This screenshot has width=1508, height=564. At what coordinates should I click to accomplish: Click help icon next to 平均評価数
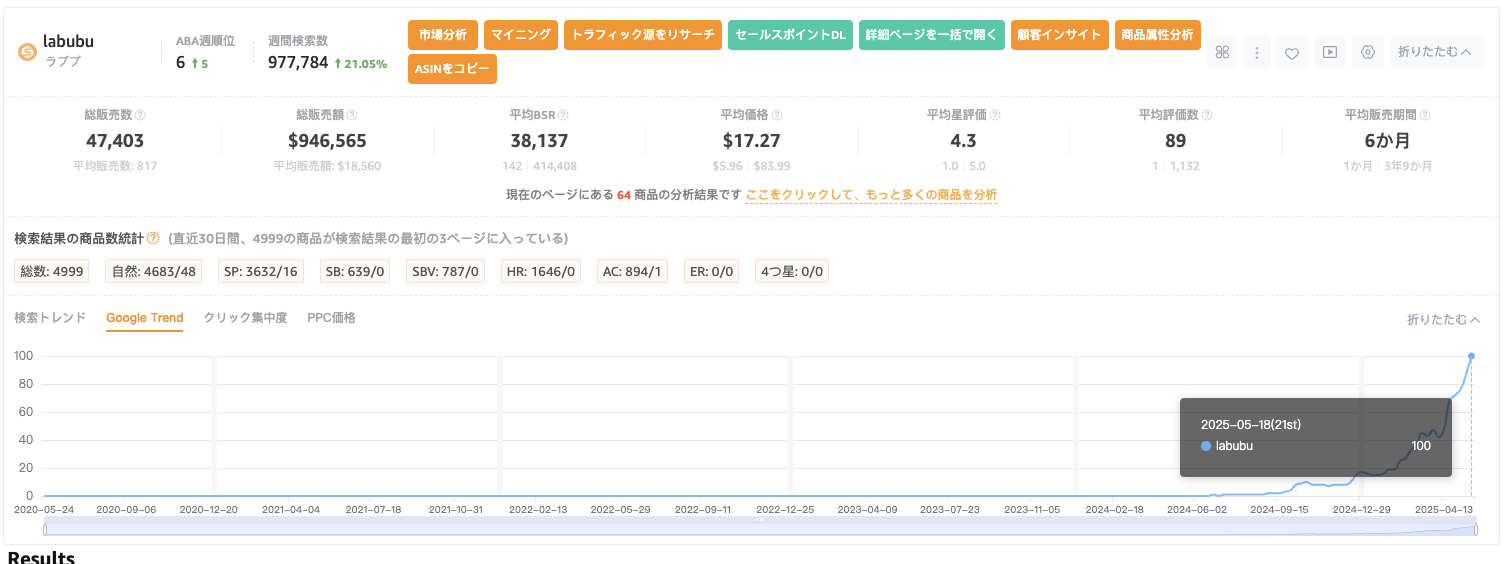coord(1207,115)
